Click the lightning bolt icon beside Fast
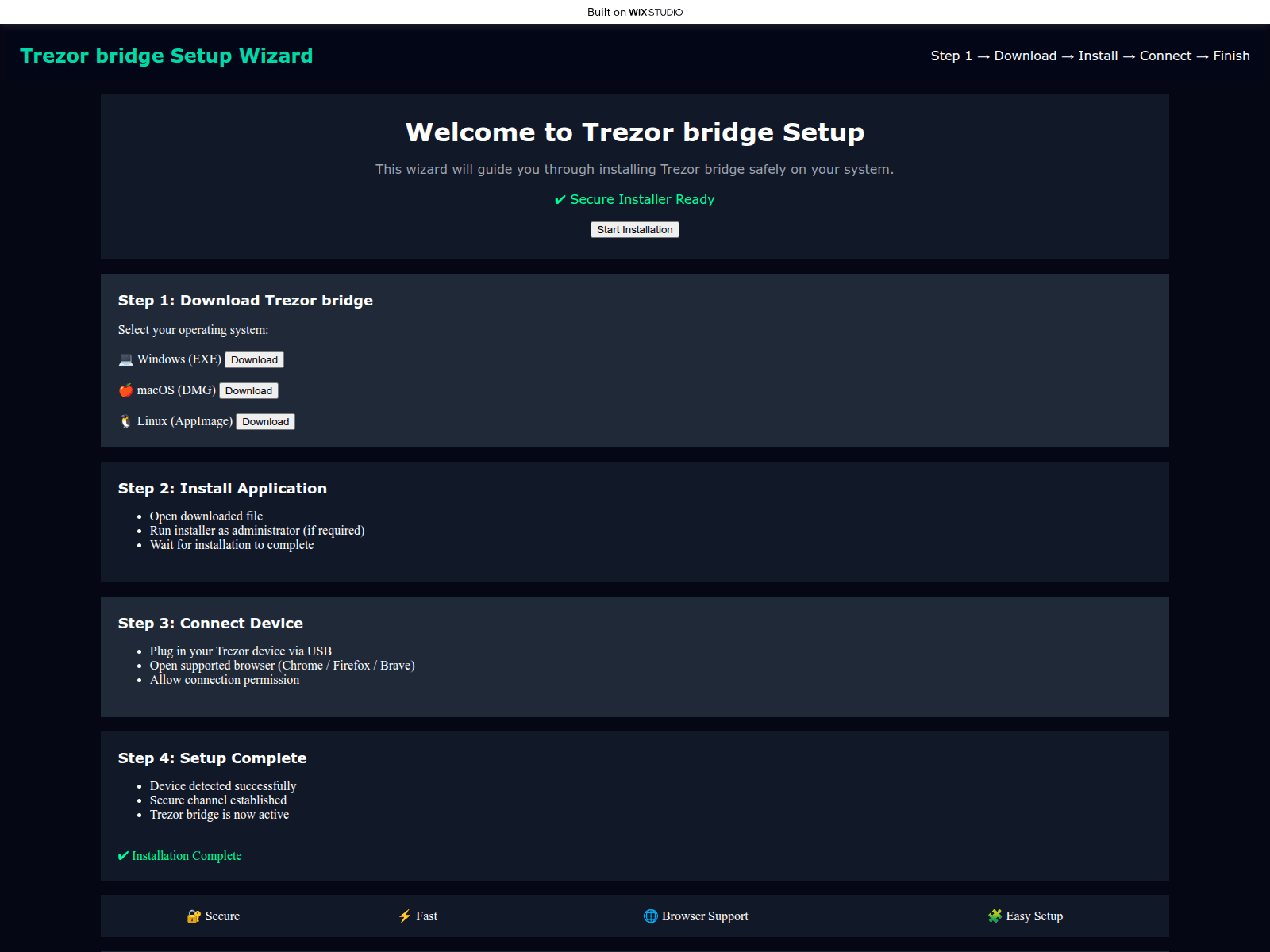The image size is (1270, 952). coord(405,916)
